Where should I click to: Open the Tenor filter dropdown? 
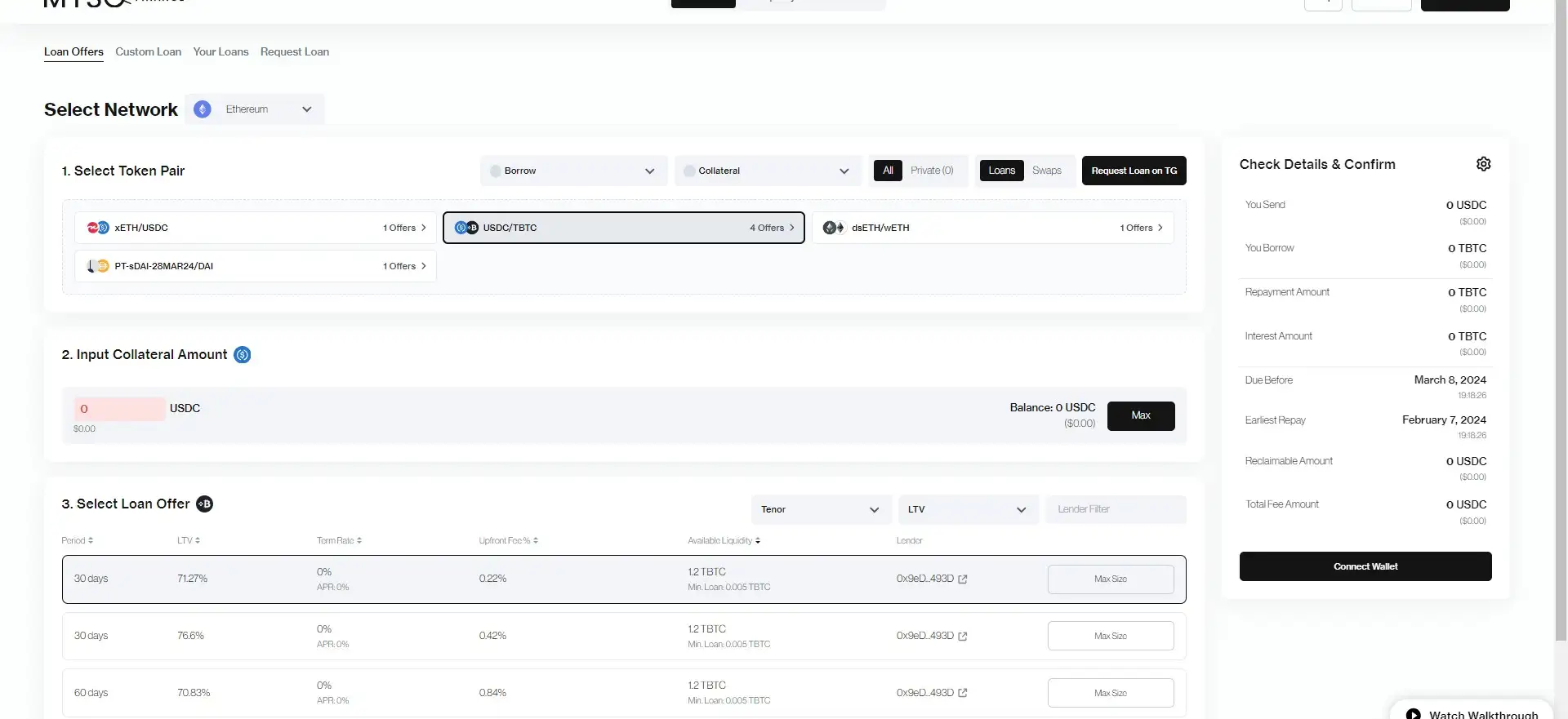819,509
